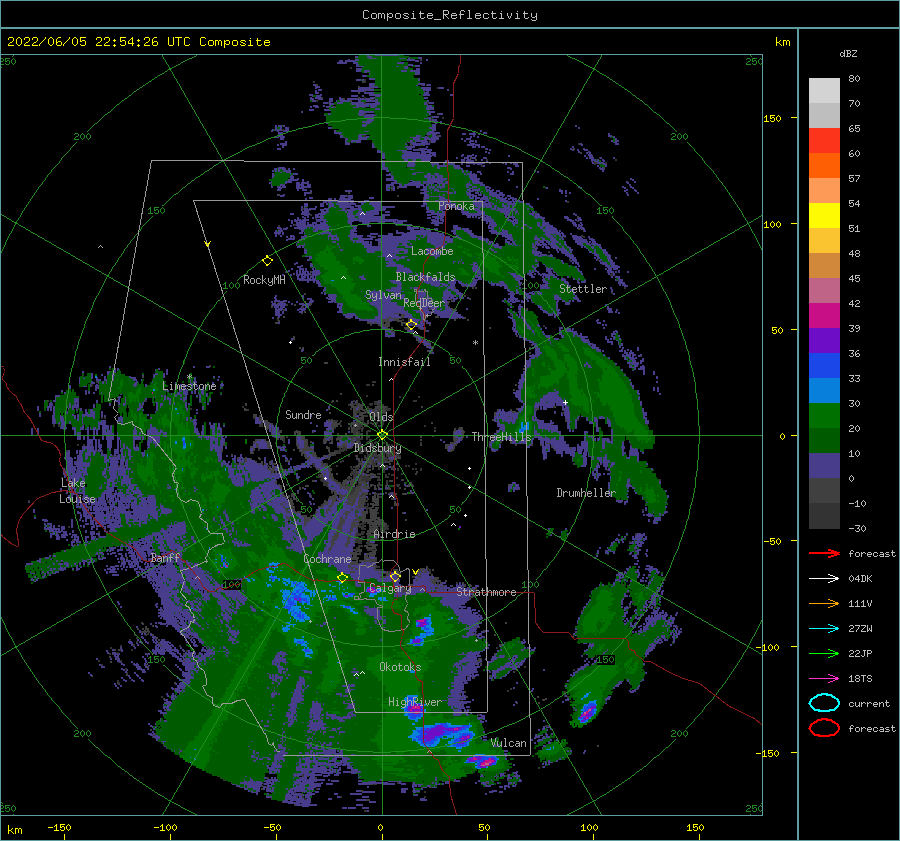Click the blue echo cluster southwest of Cochrane
This screenshot has width=900, height=841.
296,600
